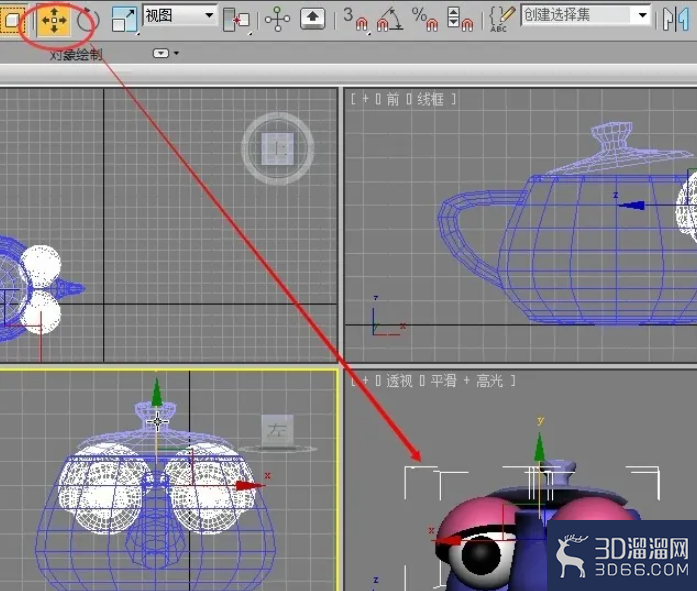Activate the Select and Move tool
The height and width of the screenshot is (591, 697).
tap(54, 20)
